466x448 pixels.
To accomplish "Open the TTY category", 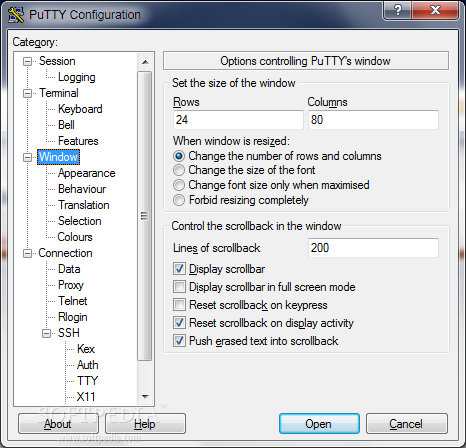I will pos(87,381).
